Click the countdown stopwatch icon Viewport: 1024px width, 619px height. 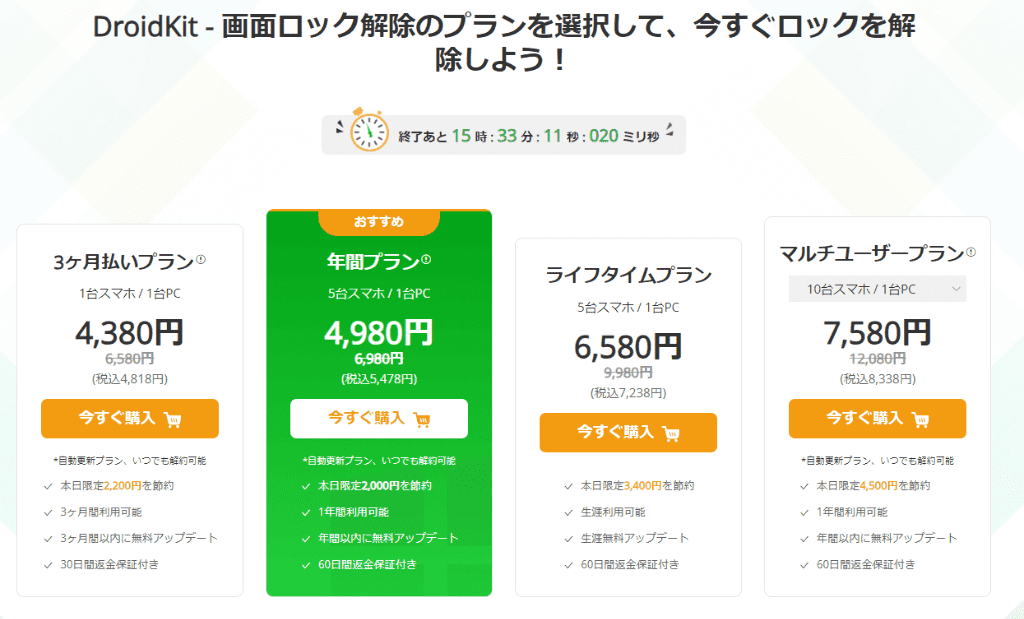pos(369,131)
